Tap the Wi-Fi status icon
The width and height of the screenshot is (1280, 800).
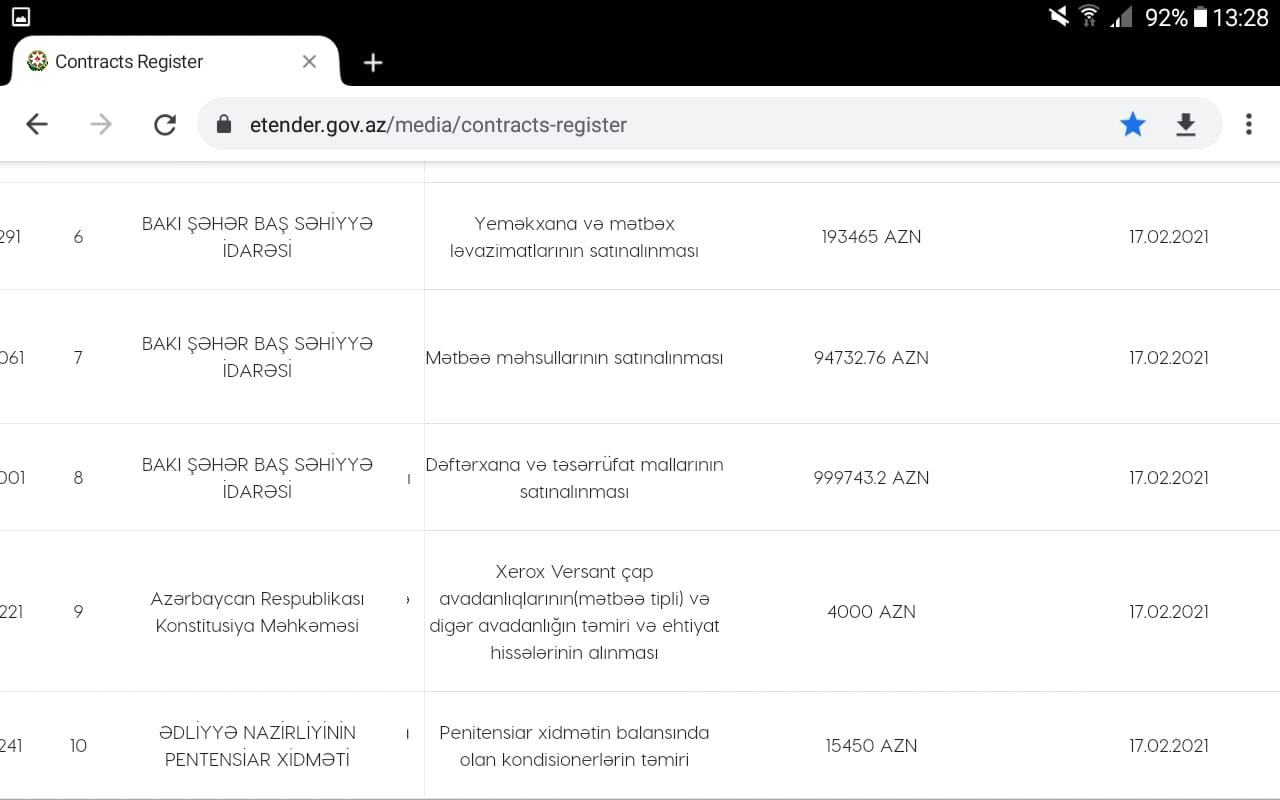(x=1088, y=17)
